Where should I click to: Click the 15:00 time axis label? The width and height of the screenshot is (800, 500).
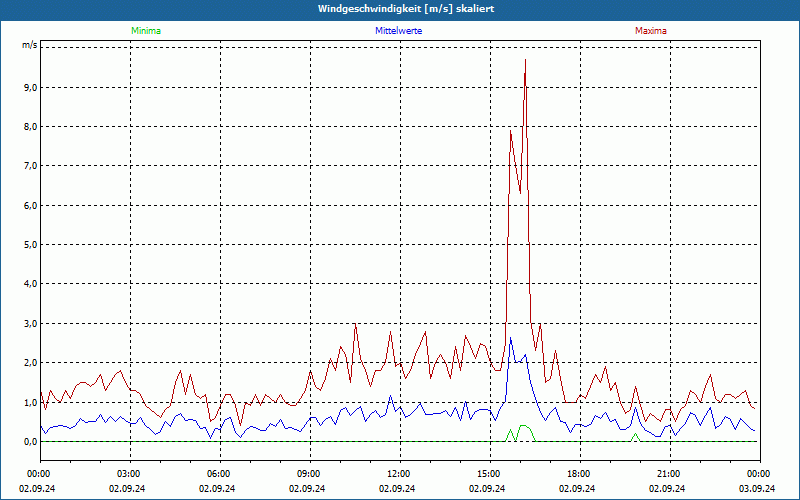(490, 473)
